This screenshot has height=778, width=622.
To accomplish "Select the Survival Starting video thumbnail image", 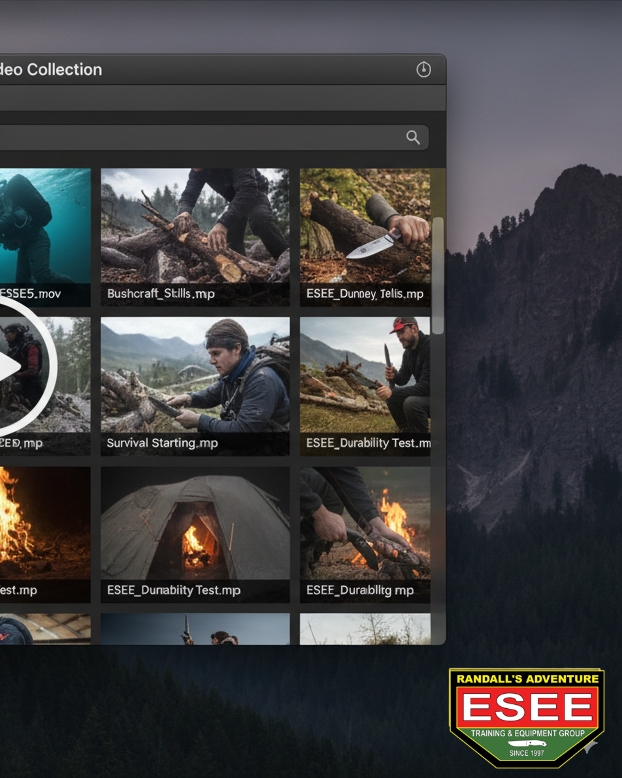I will click(195, 375).
